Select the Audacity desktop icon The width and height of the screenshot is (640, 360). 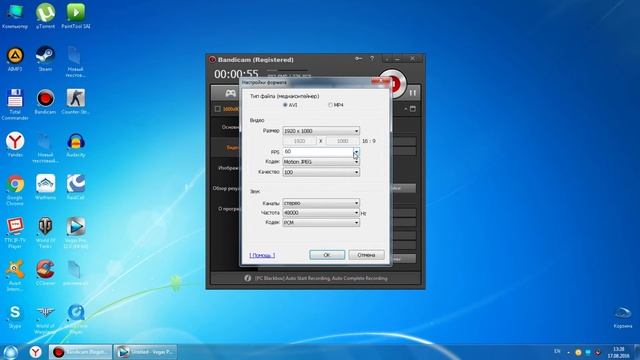click(76, 144)
